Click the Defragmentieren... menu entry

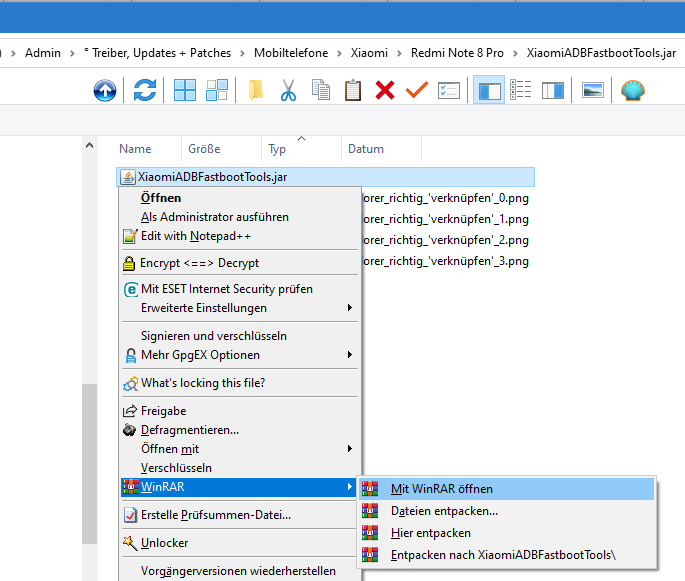[x=239, y=430]
